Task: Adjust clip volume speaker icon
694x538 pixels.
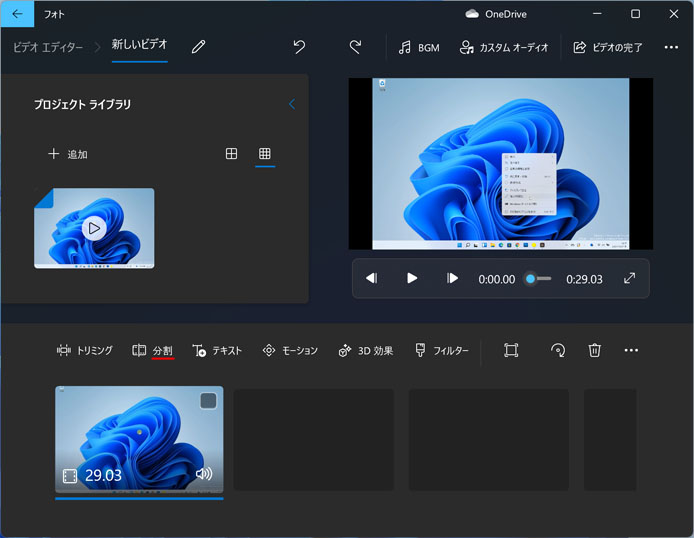Action: (x=204, y=474)
